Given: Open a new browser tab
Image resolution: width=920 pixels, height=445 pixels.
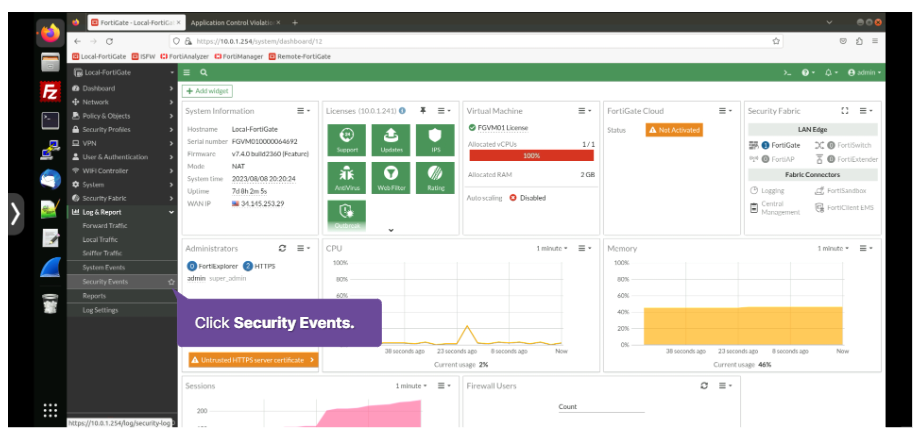Looking at the screenshot, I should (x=295, y=23).
